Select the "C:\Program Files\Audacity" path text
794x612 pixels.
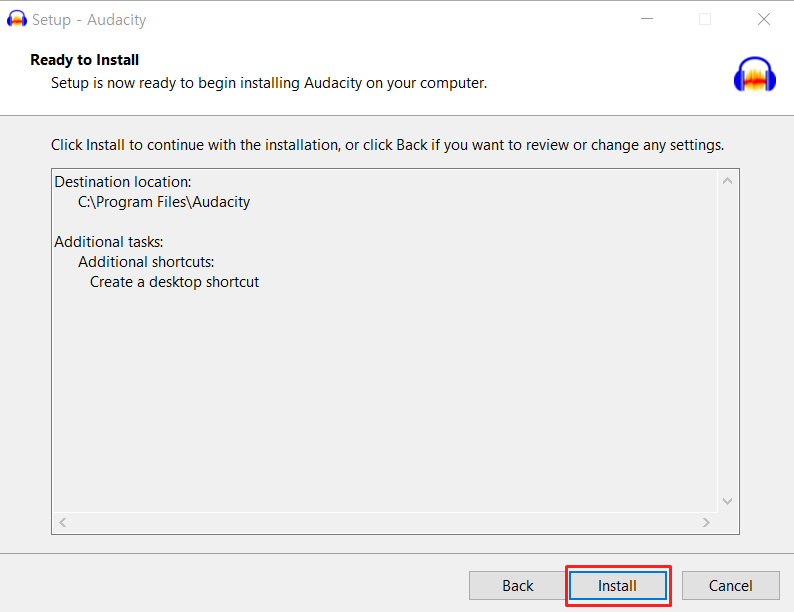(x=164, y=202)
